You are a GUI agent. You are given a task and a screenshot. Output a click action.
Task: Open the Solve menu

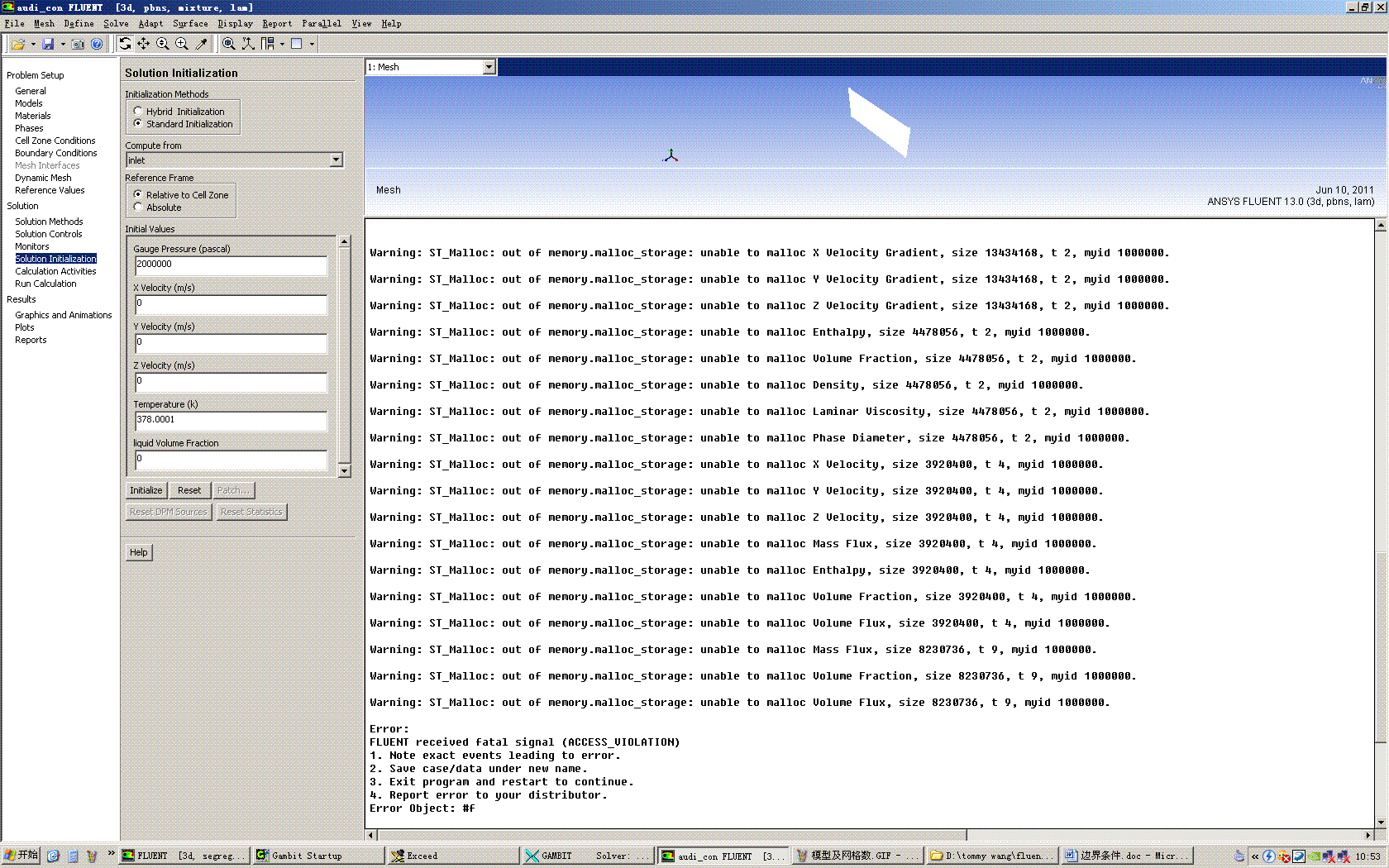click(x=116, y=24)
